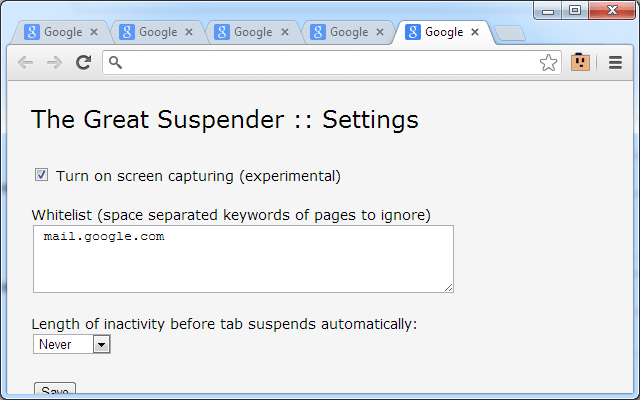
Task: Close the fourth Google tab
Action: tap(380, 32)
